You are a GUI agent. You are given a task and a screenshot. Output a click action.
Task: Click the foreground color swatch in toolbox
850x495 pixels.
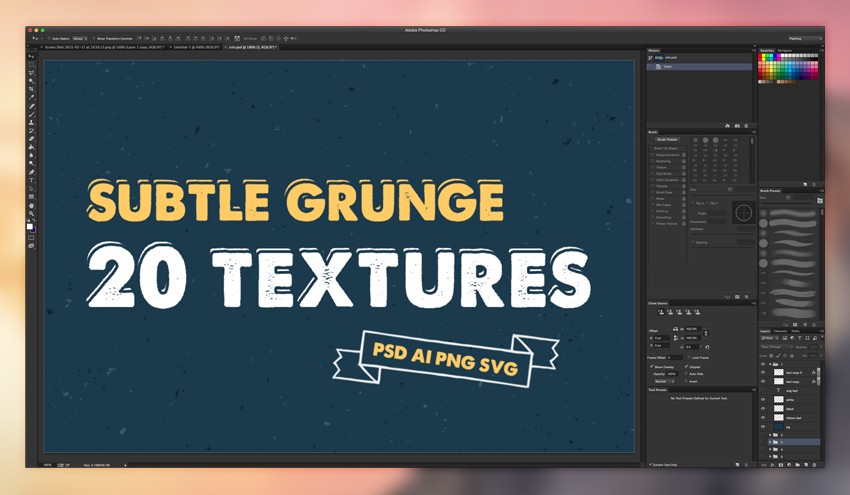pos(29,226)
